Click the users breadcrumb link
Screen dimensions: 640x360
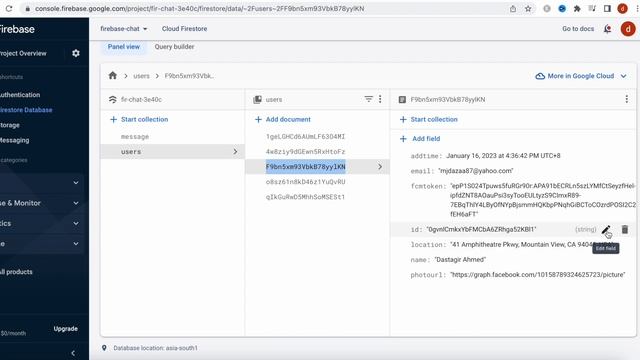click(x=141, y=76)
